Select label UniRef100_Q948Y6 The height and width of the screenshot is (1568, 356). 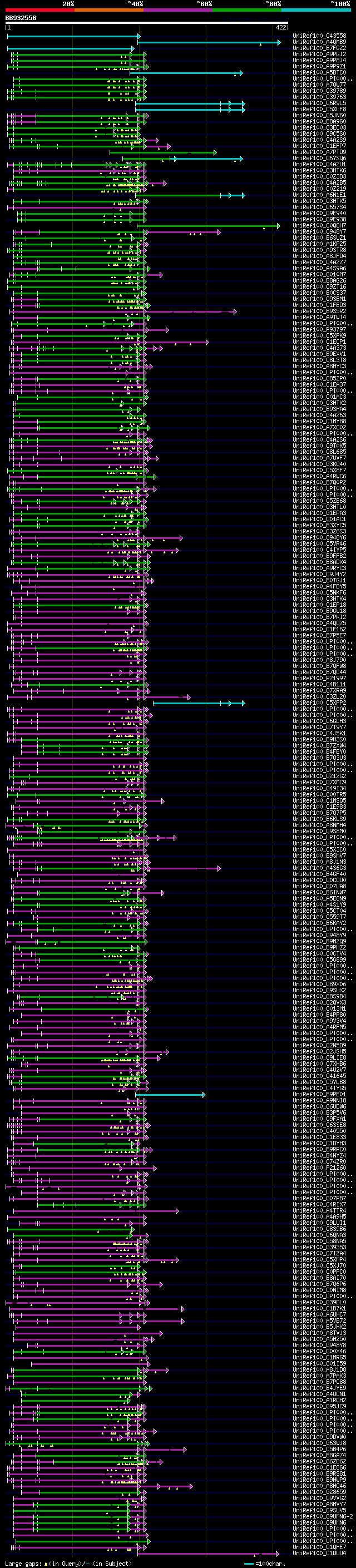[x=319, y=537]
